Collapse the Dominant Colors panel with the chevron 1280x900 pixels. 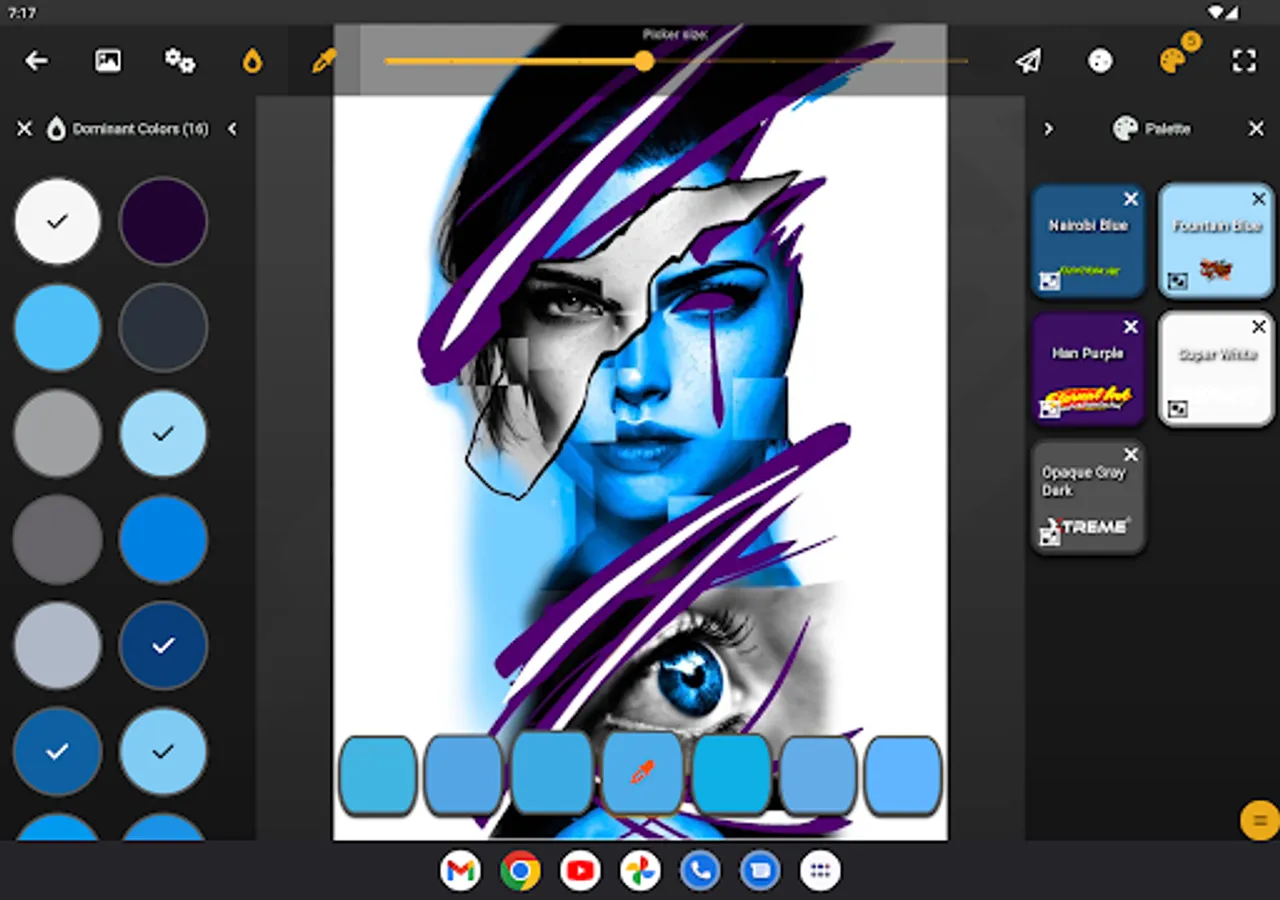[x=232, y=129]
